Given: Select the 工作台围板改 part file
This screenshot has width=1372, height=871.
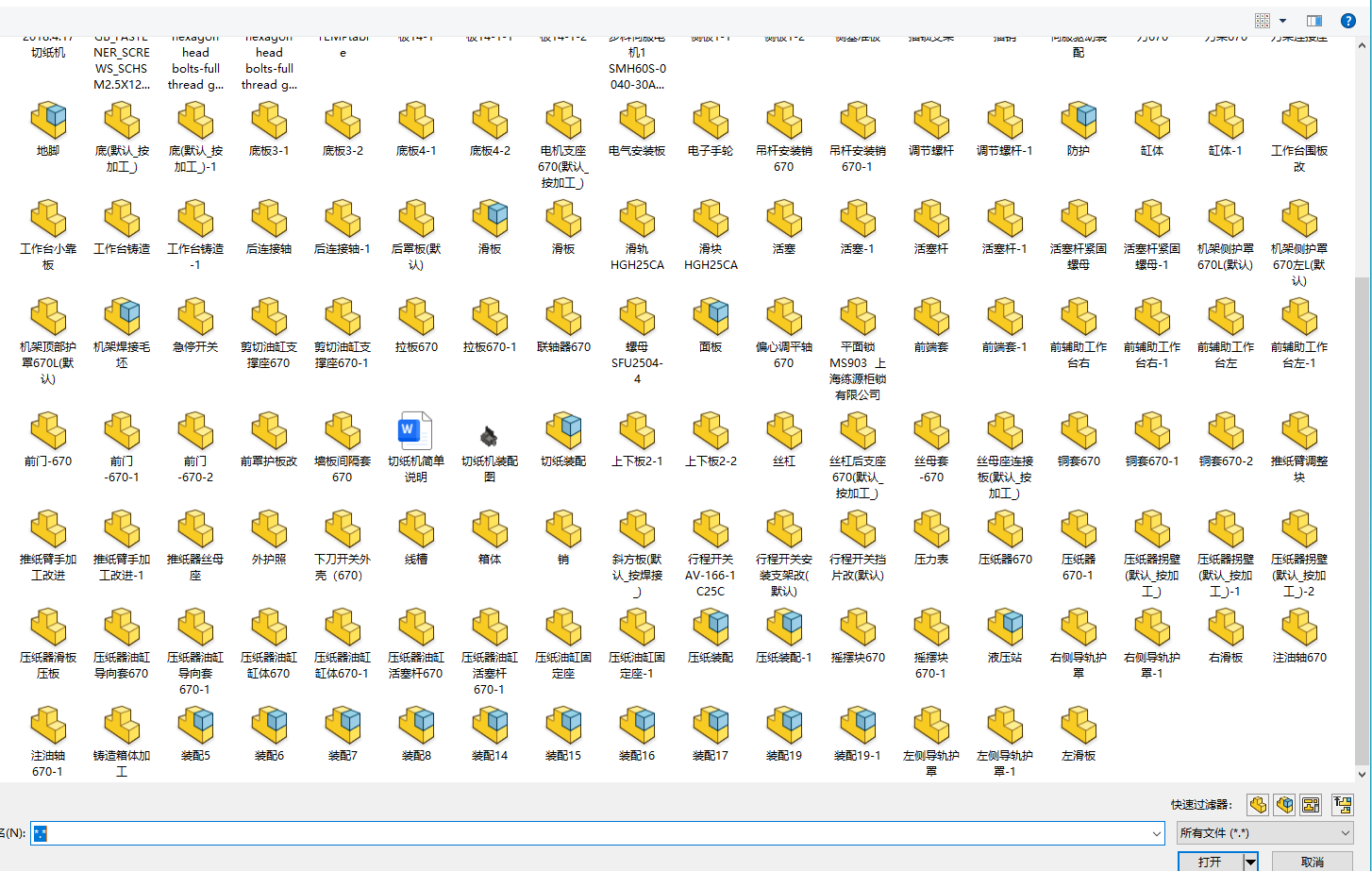Looking at the screenshot, I should 1299,139.
